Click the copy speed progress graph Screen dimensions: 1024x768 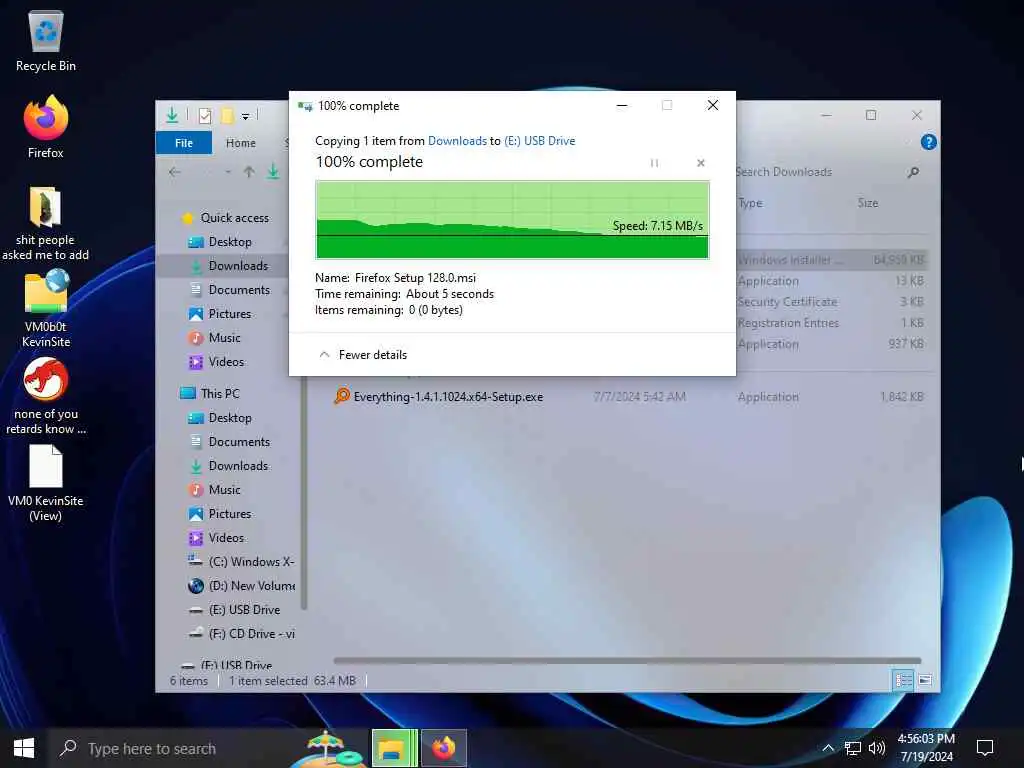[512, 220]
